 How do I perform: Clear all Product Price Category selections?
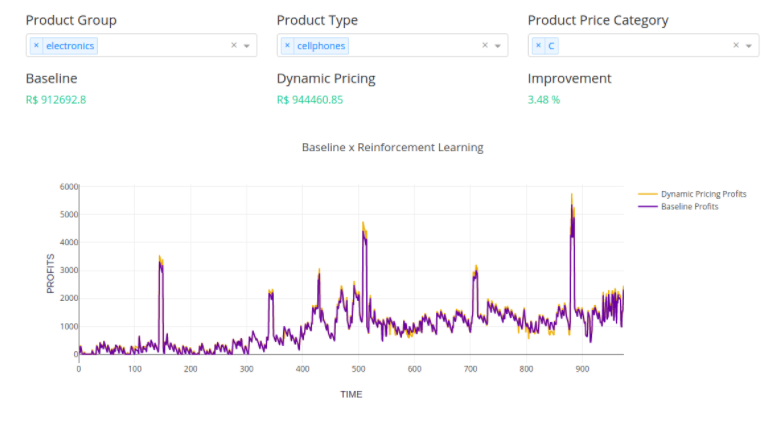point(736,45)
